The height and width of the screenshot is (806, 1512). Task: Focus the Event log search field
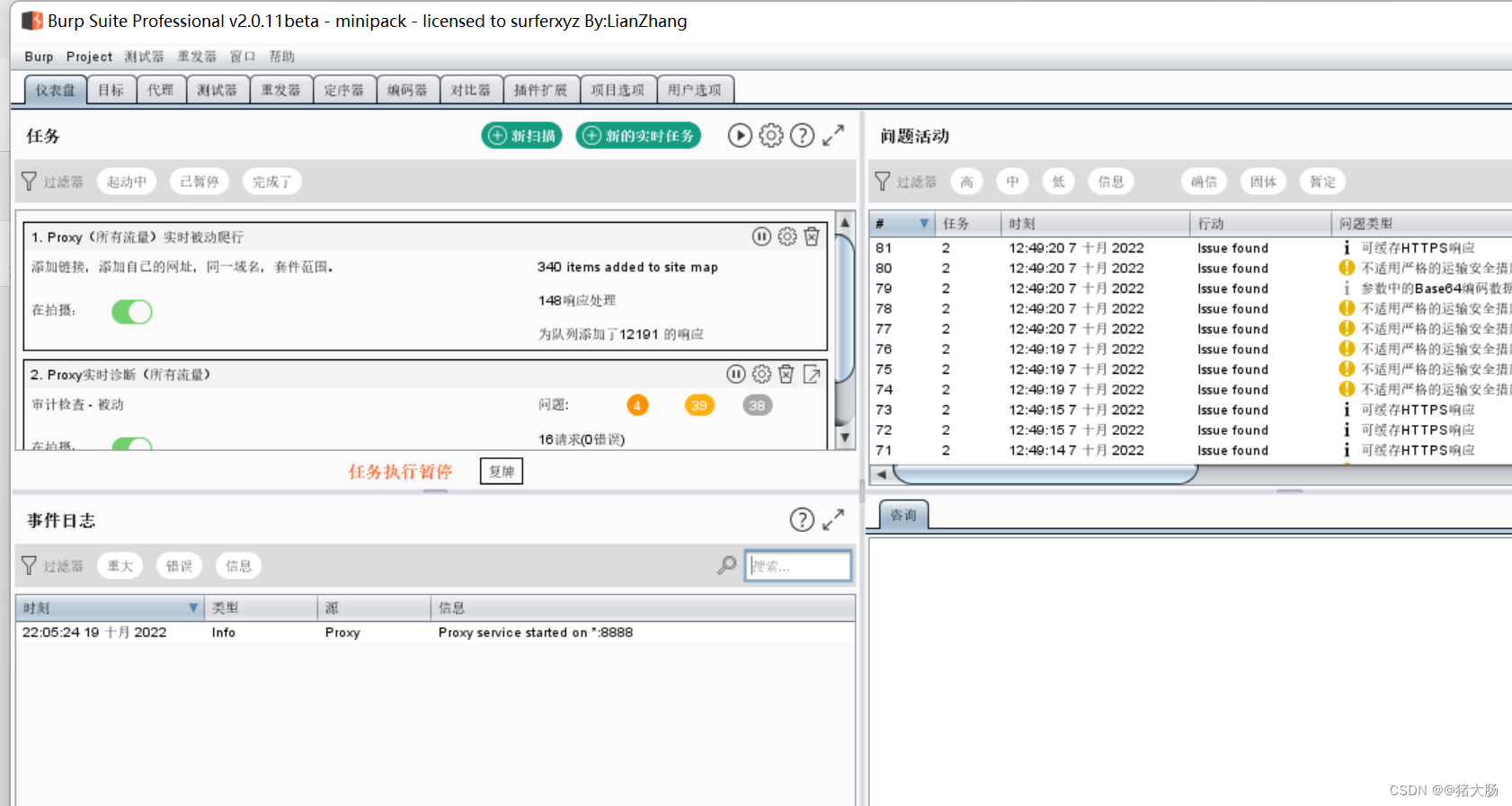point(798,565)
